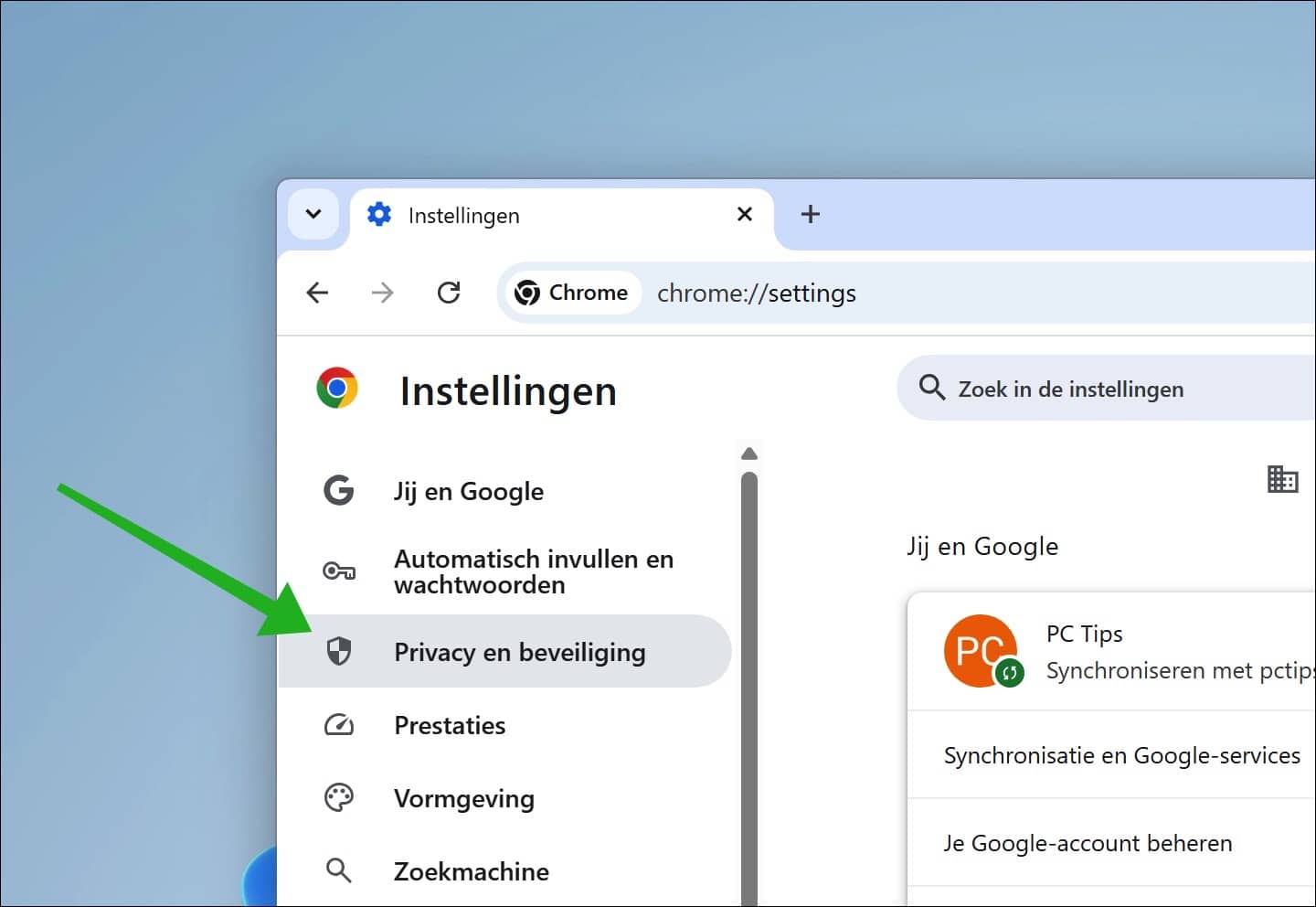Viewport: 1316px width, 907px height.
Task: Open a new tab with the plus button
Action: pyautogui.click(x=810, y=214)
